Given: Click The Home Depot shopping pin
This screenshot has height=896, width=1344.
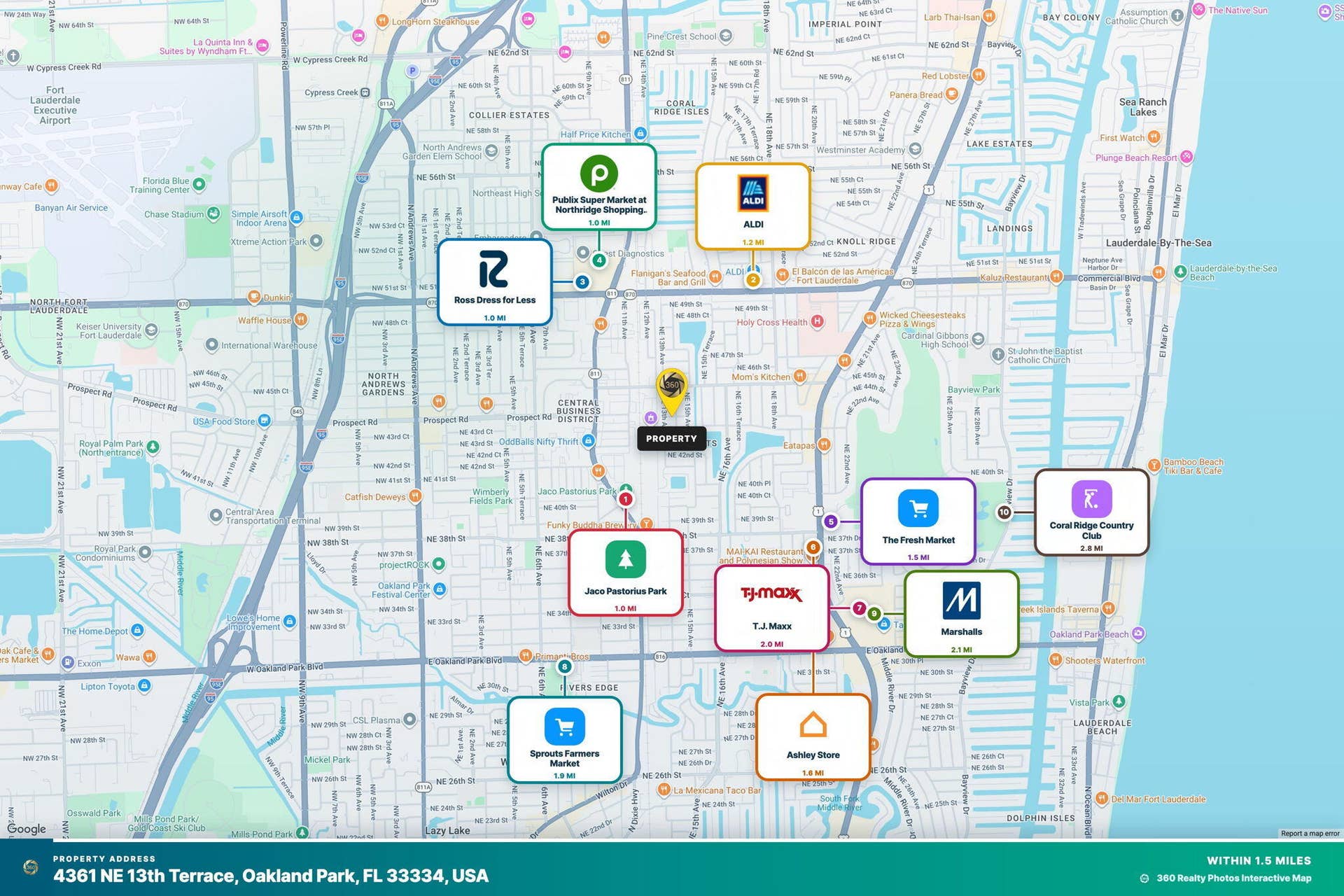Looking at the screenshot, I should 137,631.
